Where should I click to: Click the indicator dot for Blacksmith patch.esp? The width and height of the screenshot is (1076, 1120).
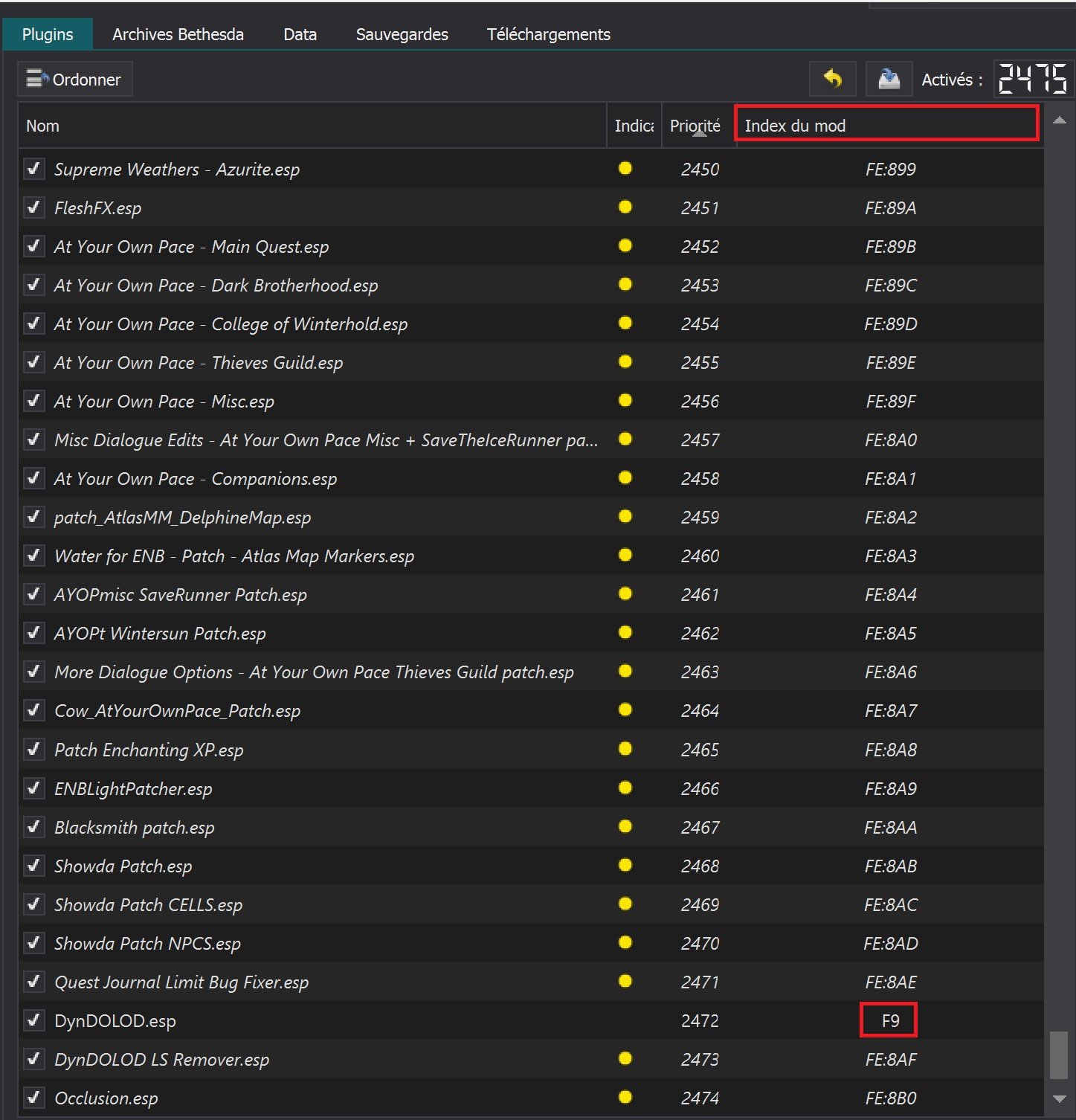625,826
